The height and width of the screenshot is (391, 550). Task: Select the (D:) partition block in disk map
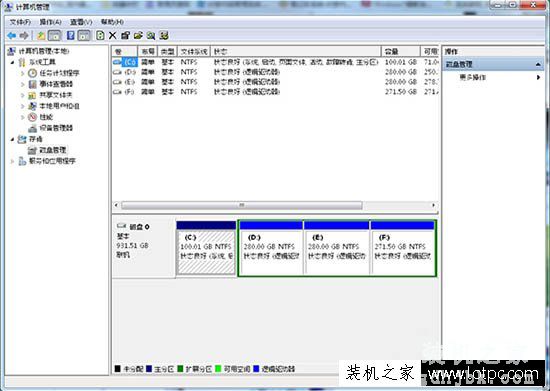click(271, 248)
